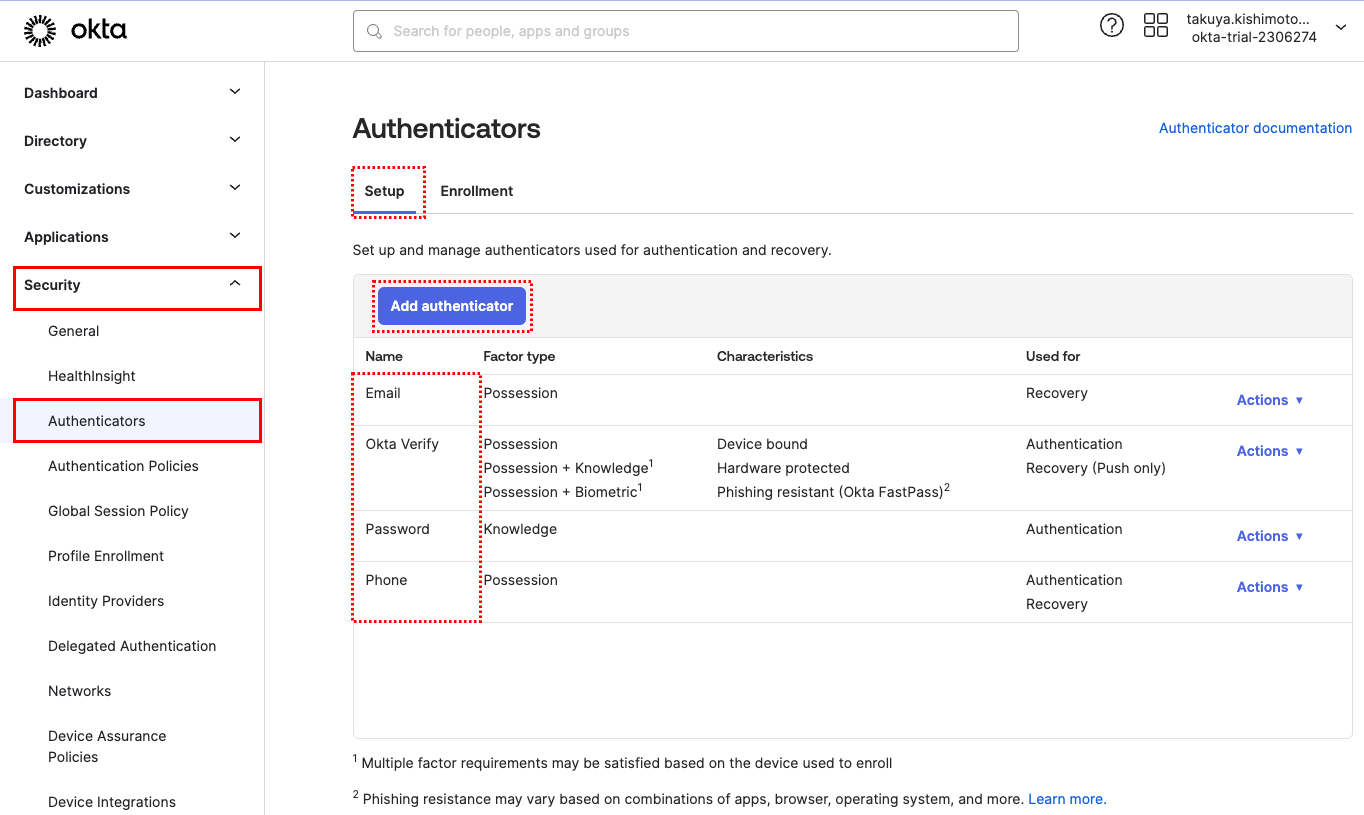Open Actions dropdown for Password authenticator
Image resolution: width=1364 pixels, height=815 pixels.
tap(1270, 536)
